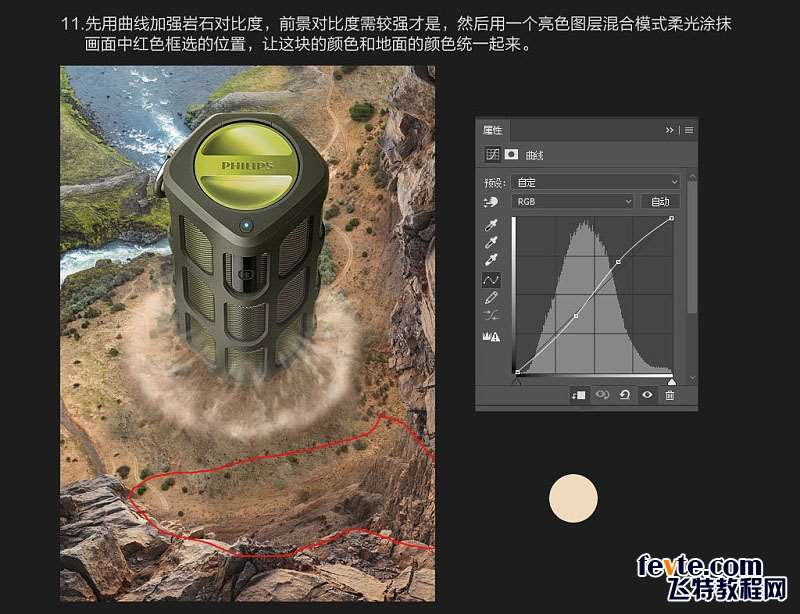
Task: Click the histogram clipping warning icon
Action: [x=491, y=336]
